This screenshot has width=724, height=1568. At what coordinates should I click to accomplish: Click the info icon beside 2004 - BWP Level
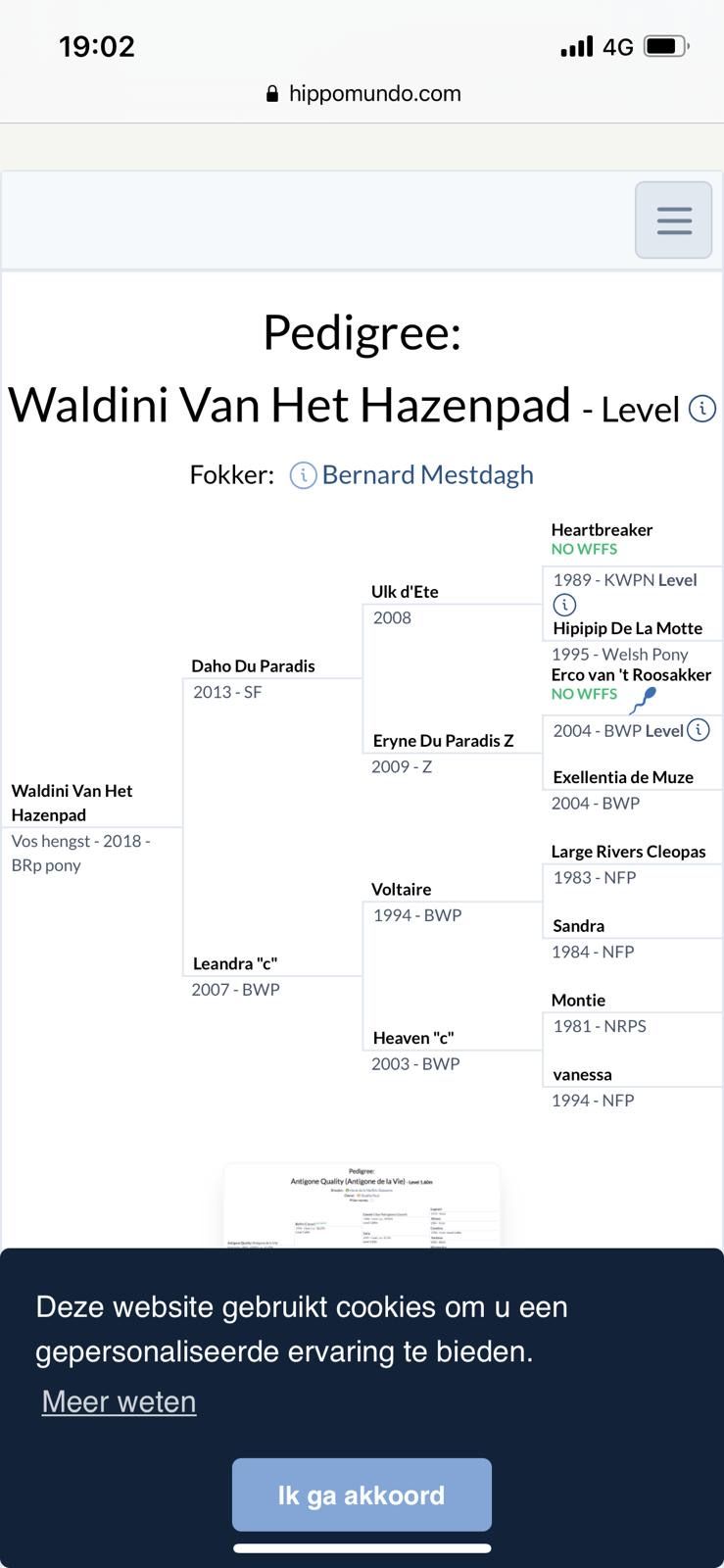click(698, 730)
